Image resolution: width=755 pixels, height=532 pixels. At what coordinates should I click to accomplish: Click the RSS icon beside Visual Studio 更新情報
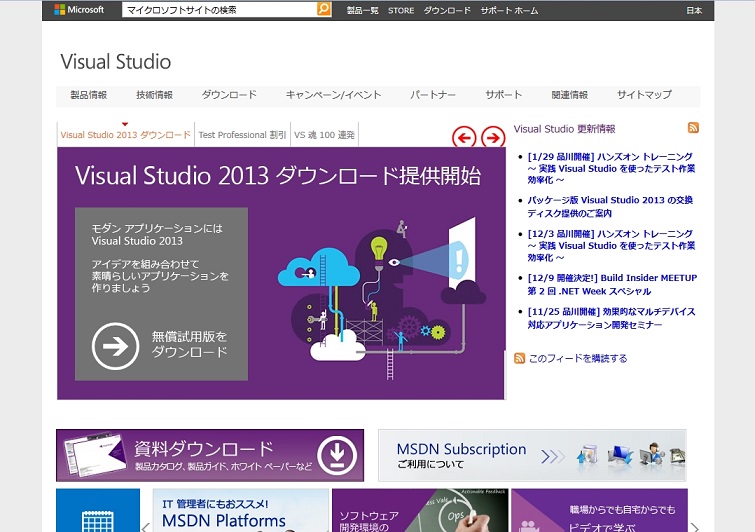pyautogui.click(x=693, y=128)
